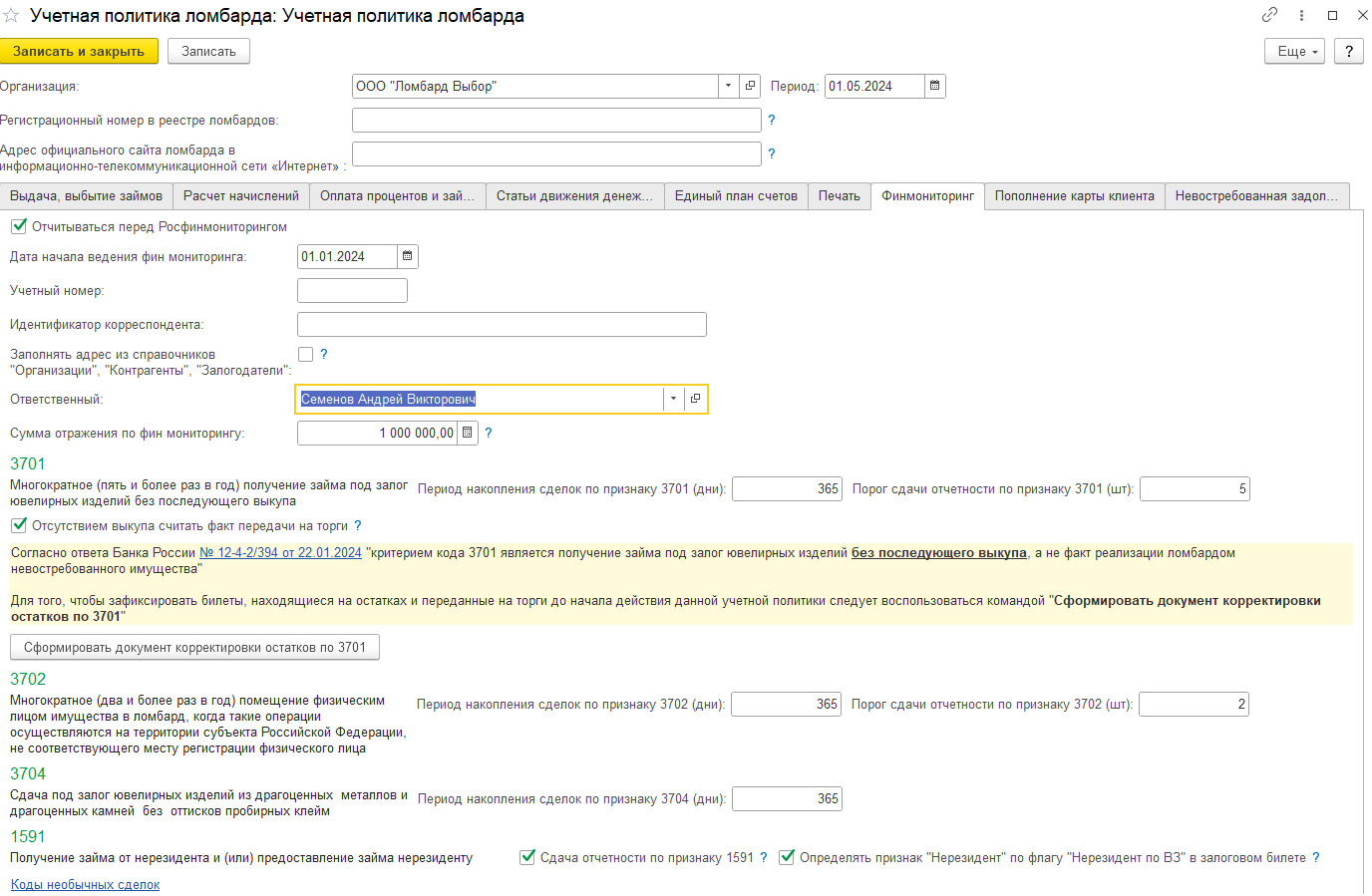Click the Период date field 01.05.2024
The image size is (1372, 896).
[874, 86]
